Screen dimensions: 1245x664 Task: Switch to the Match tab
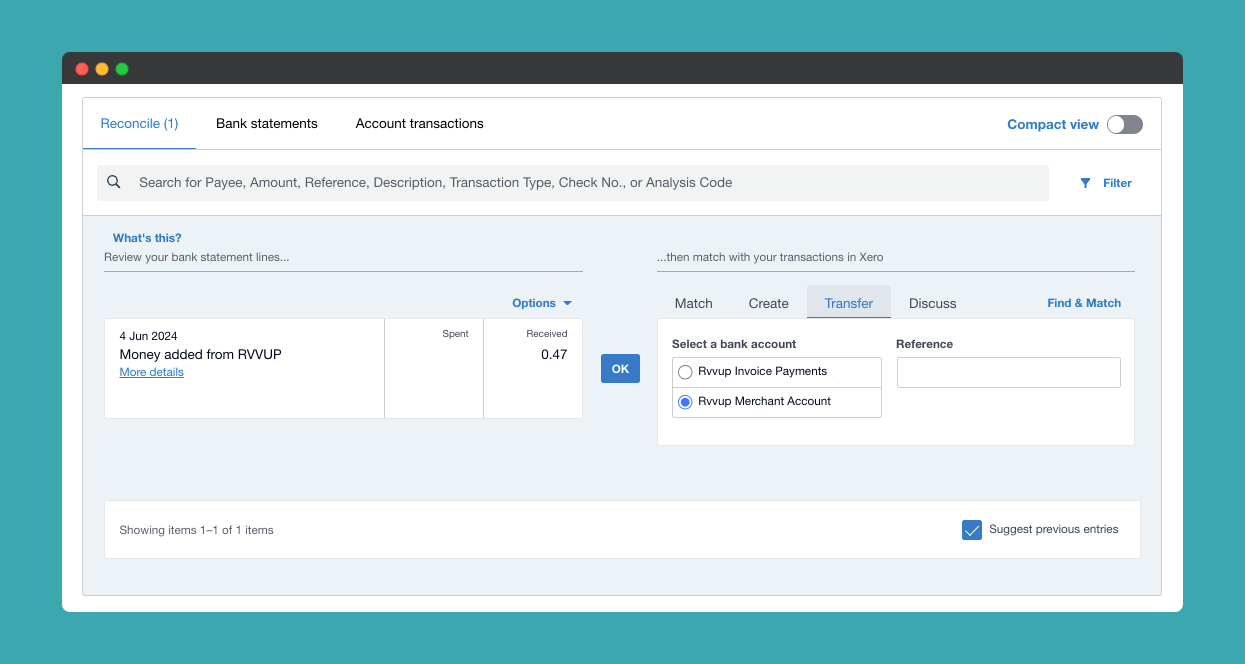tap(693, 303)
